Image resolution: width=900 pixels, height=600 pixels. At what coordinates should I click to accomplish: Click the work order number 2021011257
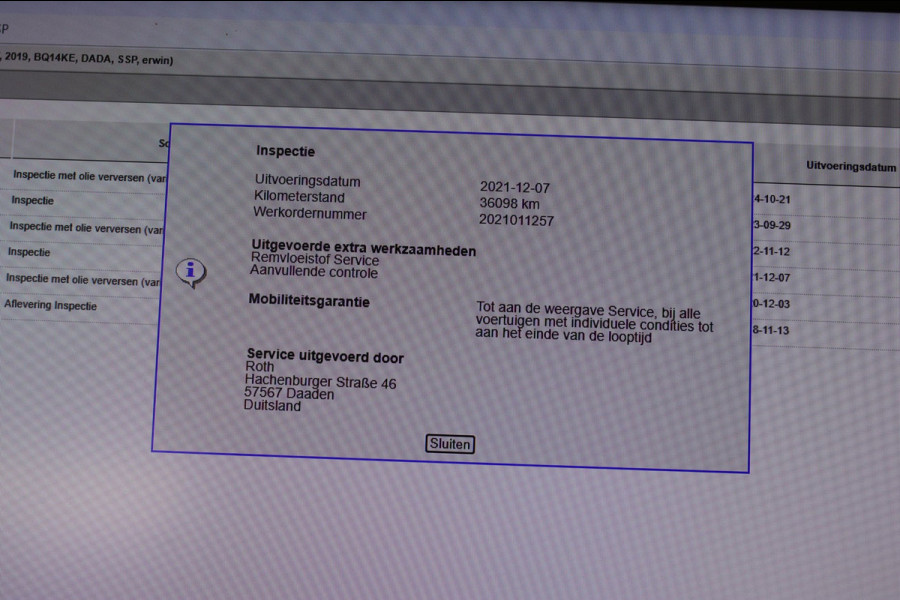coord(516,220)
